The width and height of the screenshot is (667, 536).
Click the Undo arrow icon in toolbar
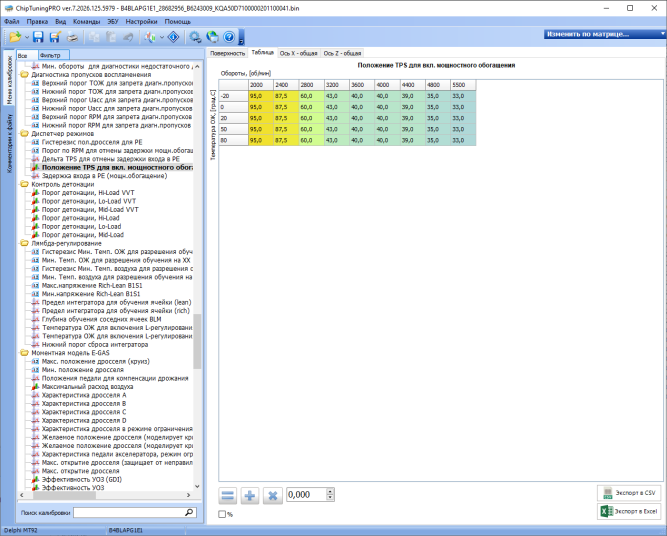point(128,37)
